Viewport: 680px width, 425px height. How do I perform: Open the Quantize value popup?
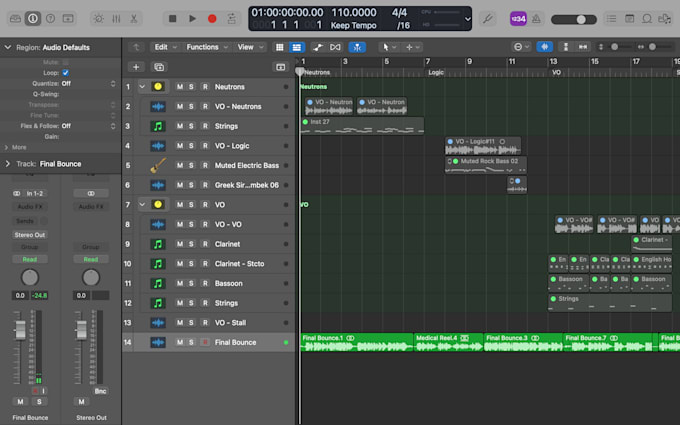(89, 83)
